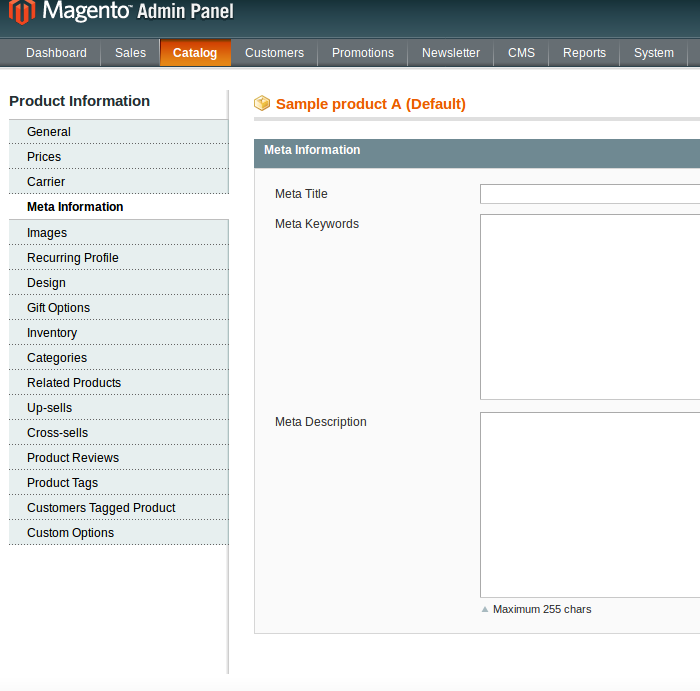Open the Reports menu
Image resolution: width=700 pixels, height=691 pixels.
[584, 53]
